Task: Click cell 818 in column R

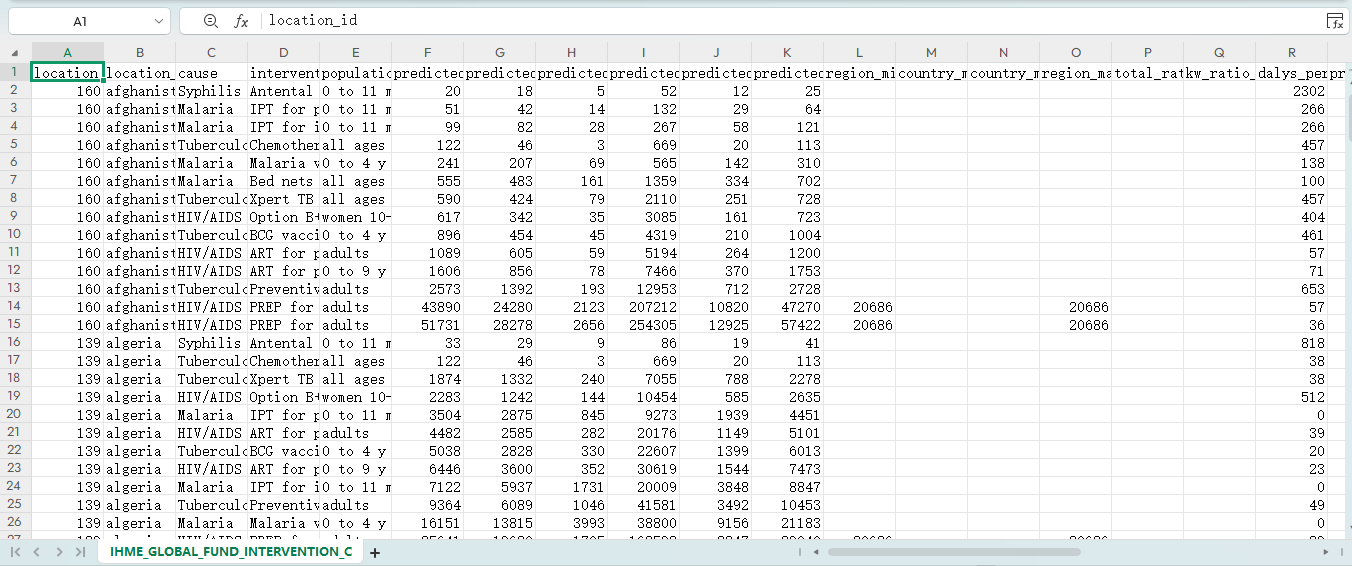Action: (1291, 342)
